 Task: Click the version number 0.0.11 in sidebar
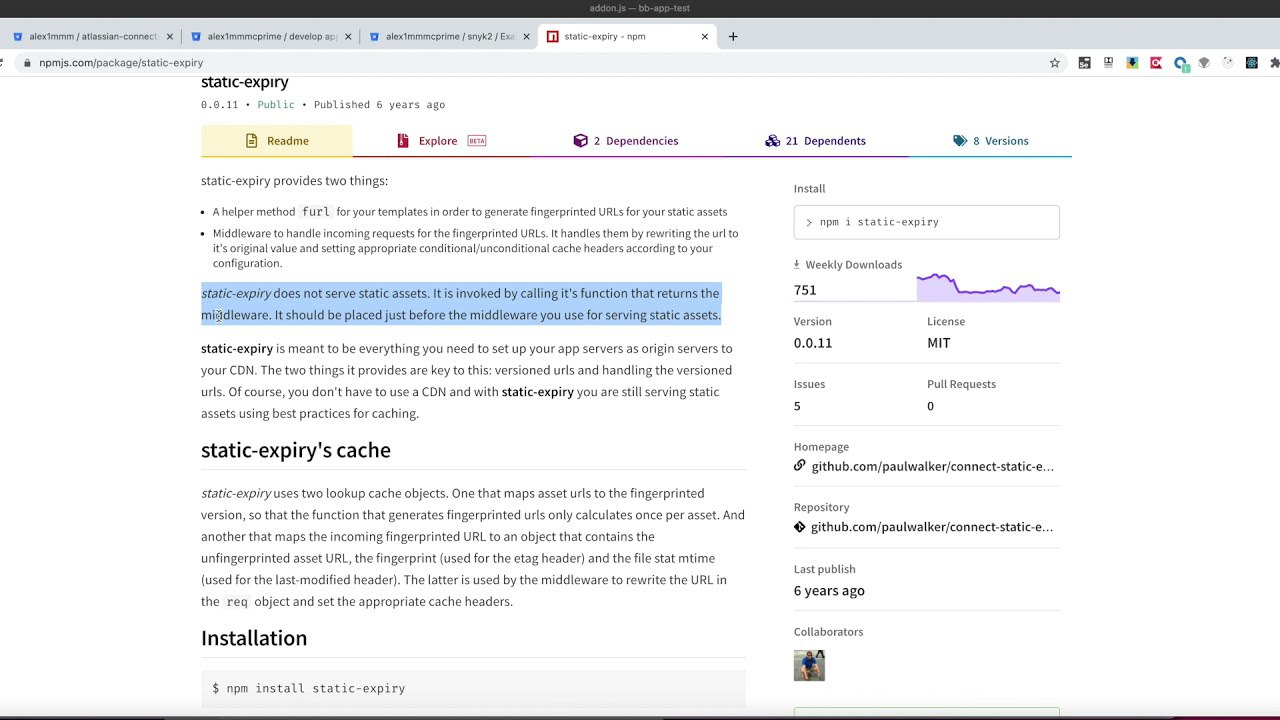pyautogui.click(x=813, y=343)
